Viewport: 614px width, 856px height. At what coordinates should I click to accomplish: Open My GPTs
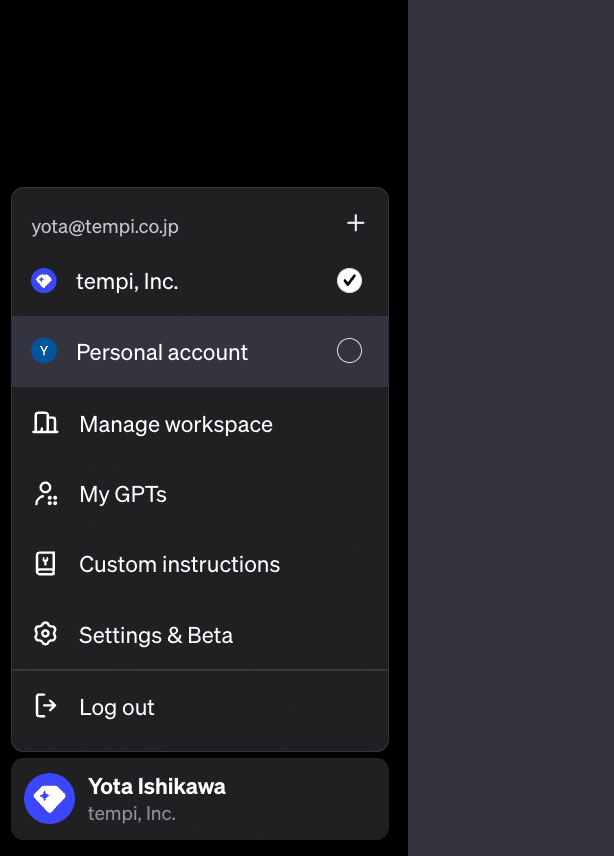[123, 494]
